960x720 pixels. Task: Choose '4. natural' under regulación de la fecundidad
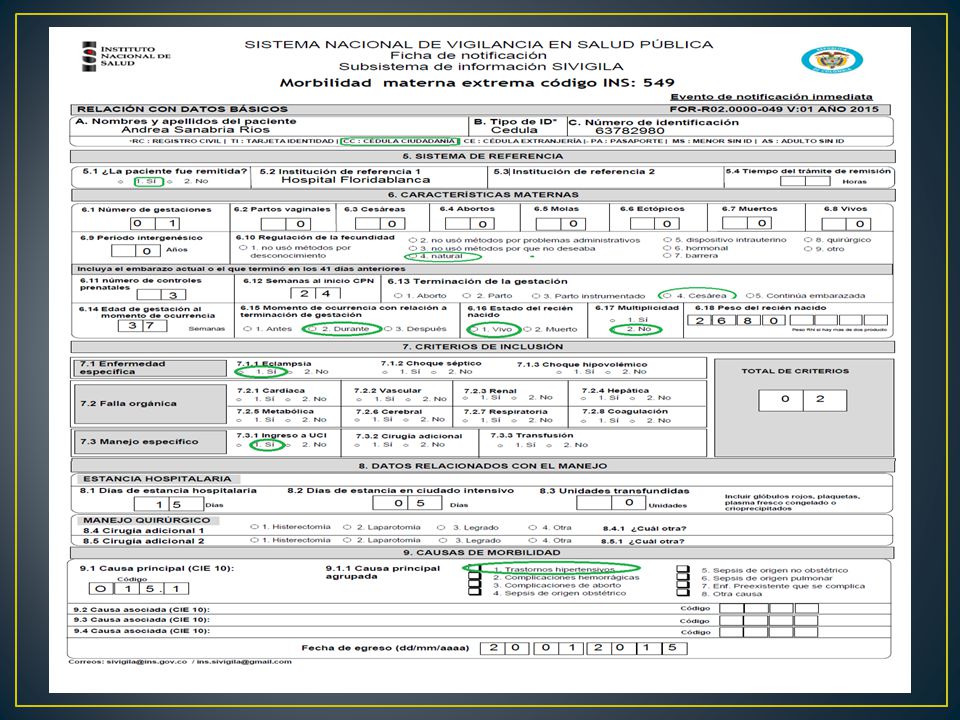[413, 257]
